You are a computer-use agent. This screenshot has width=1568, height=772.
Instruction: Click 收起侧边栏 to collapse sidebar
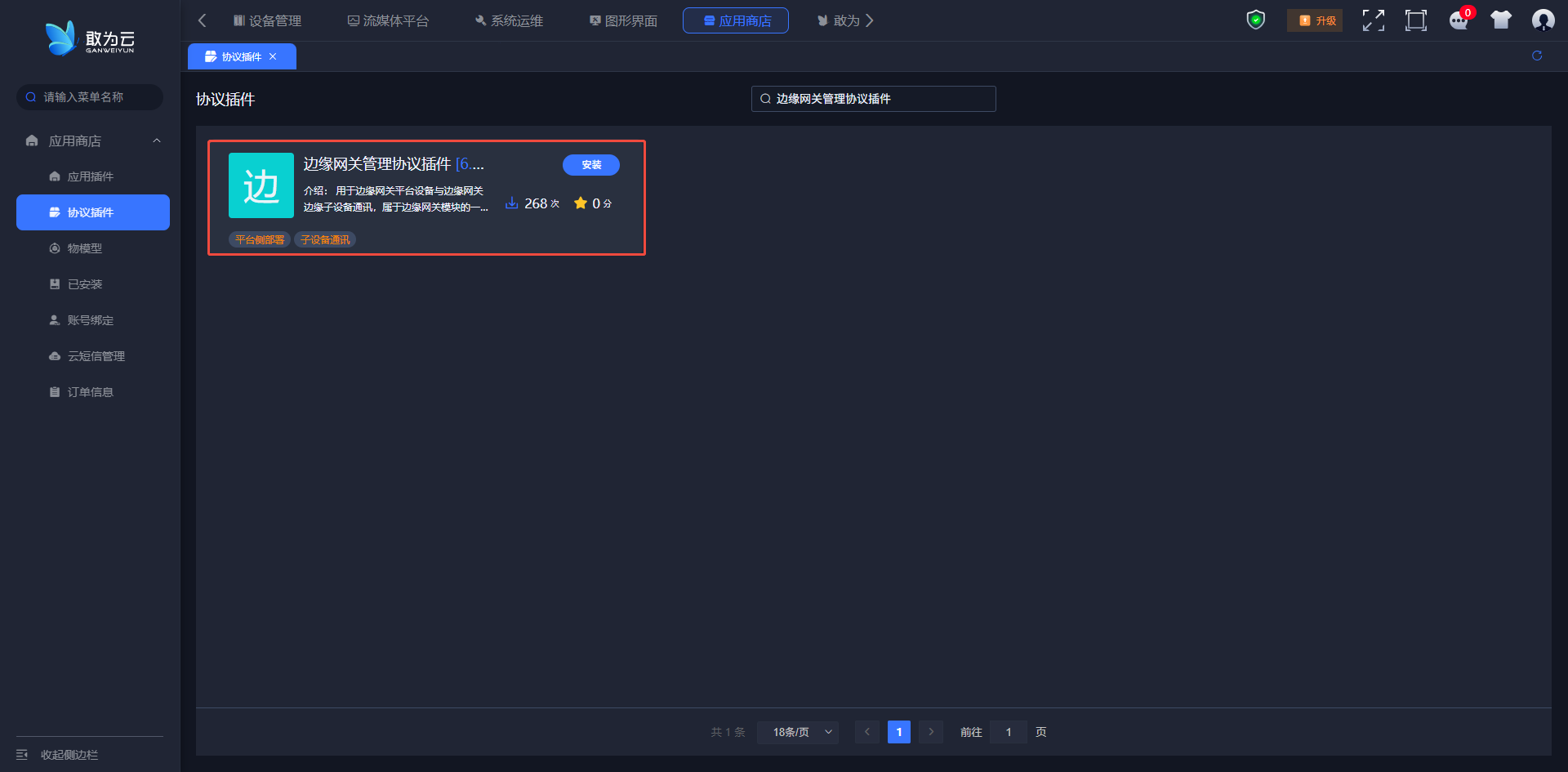point(69,755)
